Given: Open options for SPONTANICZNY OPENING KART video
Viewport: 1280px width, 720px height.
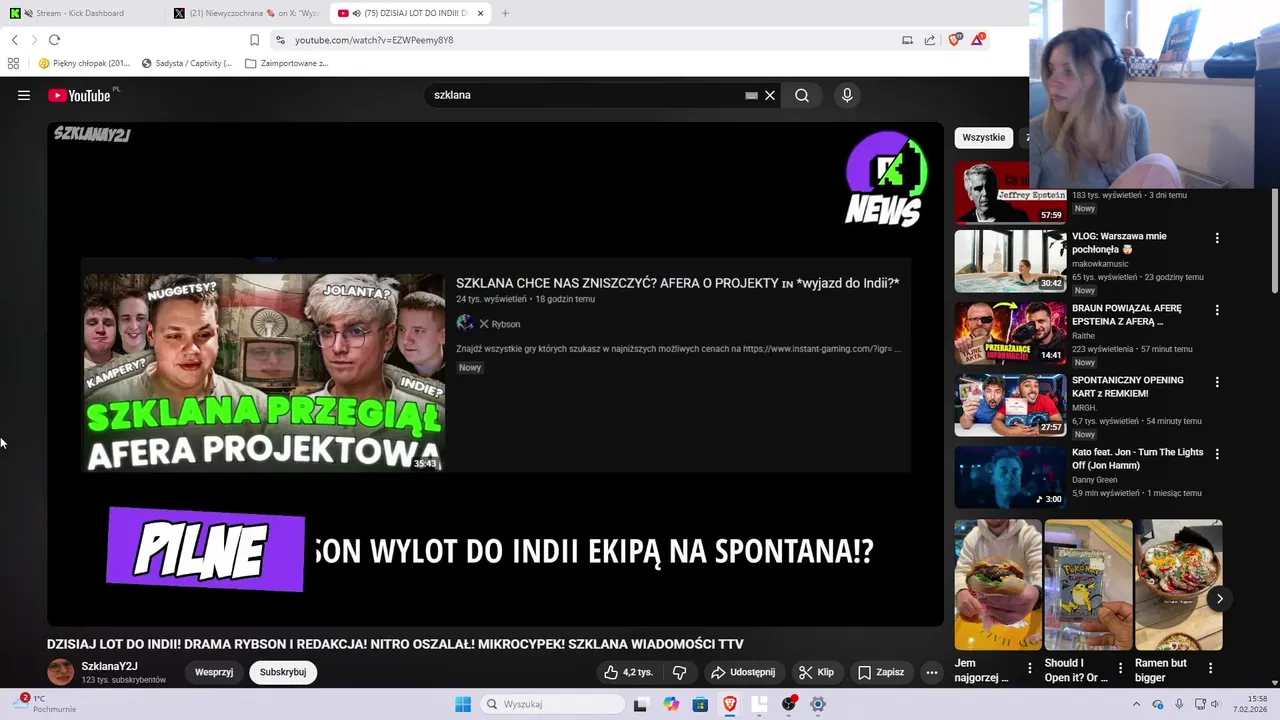Looking at the screenshot, I should pos(1217,382).
